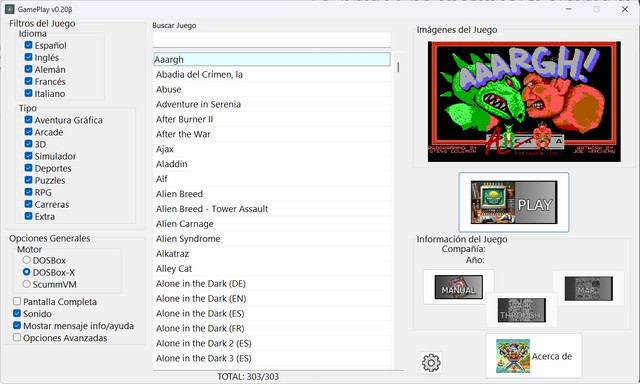Uncheck the RPG type filter
Screen dimensions: 640x384
coord(28,192)
